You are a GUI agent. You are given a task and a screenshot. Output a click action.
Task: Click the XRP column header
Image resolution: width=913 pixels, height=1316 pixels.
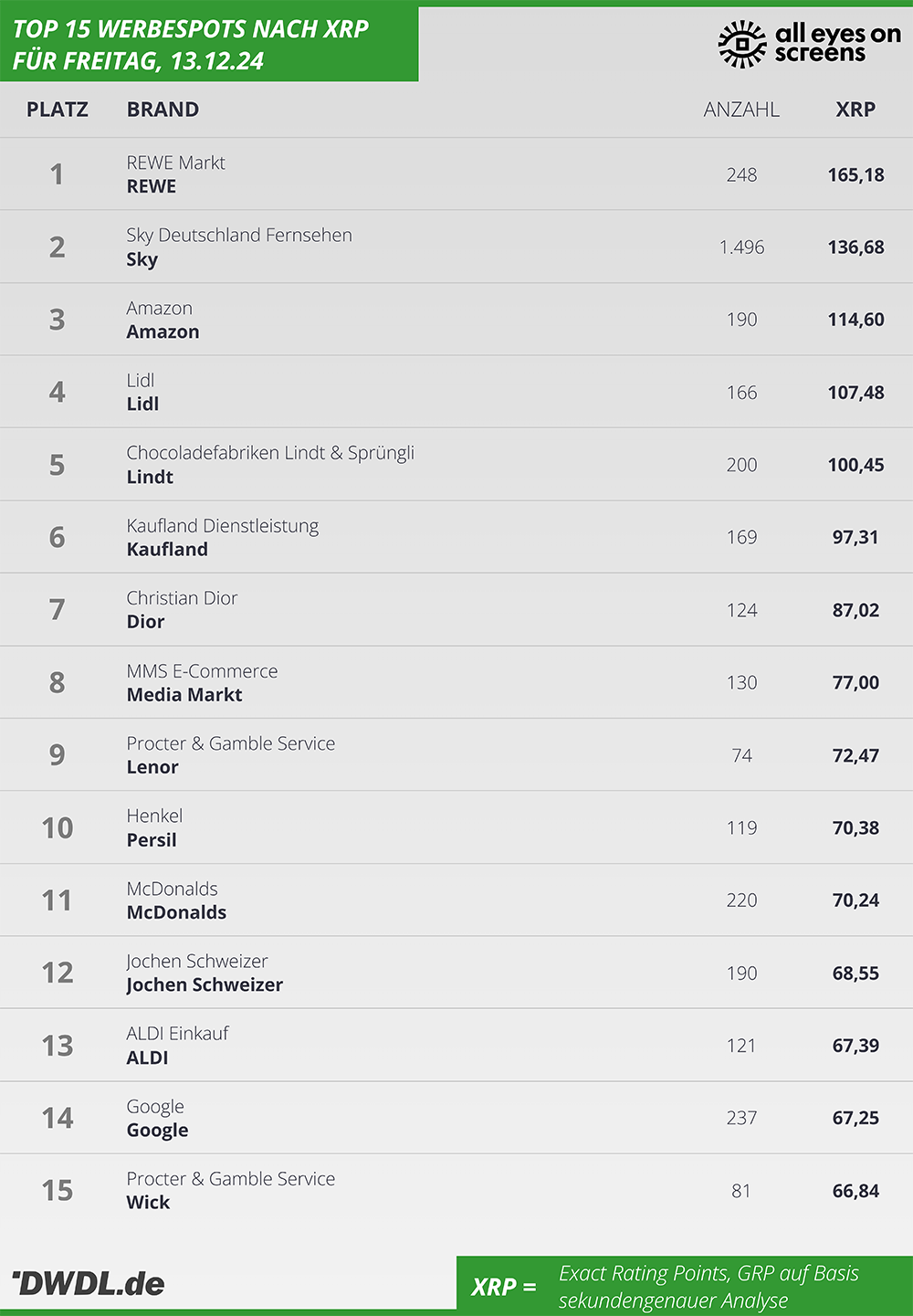(855, 110)
